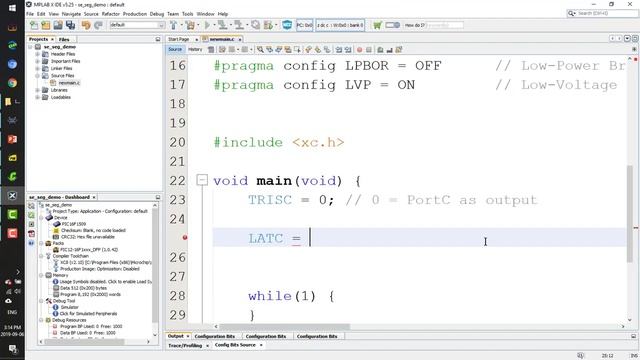Open the Refactor menu

111,14
